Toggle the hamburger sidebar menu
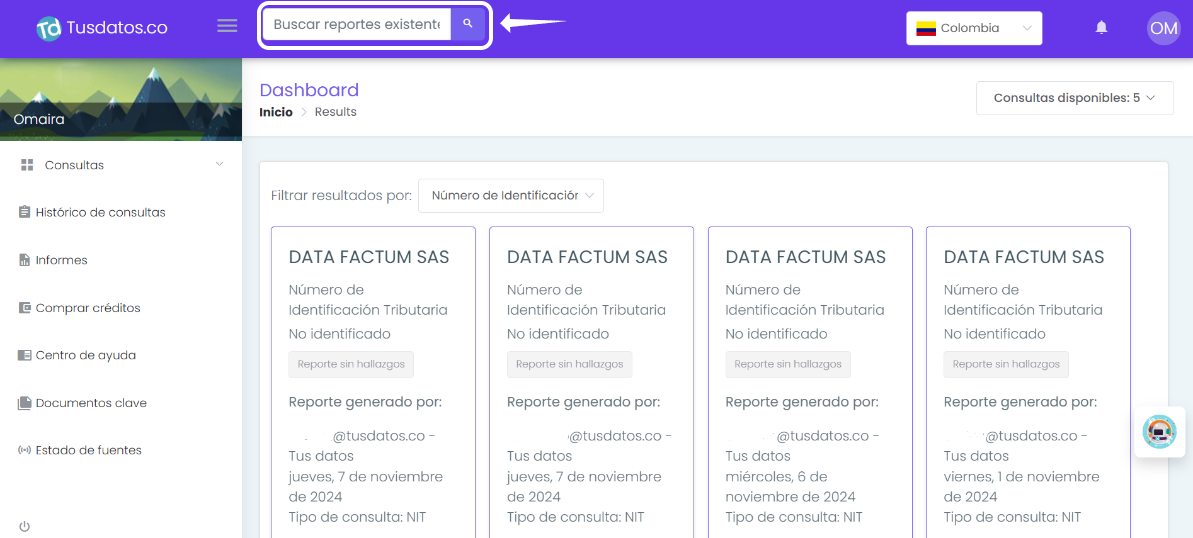The width and height of the screenshot is (1193, 538). click(x=227, y=26)
